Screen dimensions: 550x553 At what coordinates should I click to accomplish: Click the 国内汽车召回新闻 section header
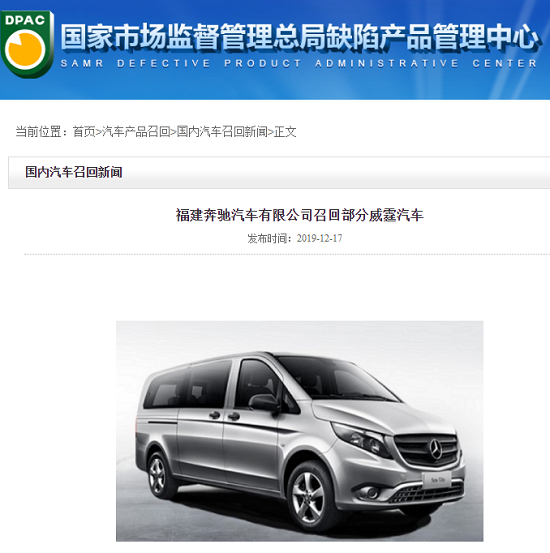click(74, 172)
